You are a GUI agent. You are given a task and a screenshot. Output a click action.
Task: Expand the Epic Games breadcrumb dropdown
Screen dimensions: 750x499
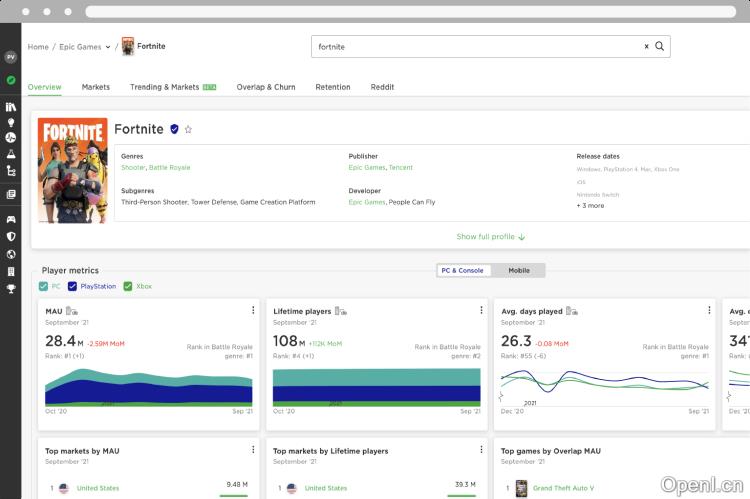tap(107, 47)
